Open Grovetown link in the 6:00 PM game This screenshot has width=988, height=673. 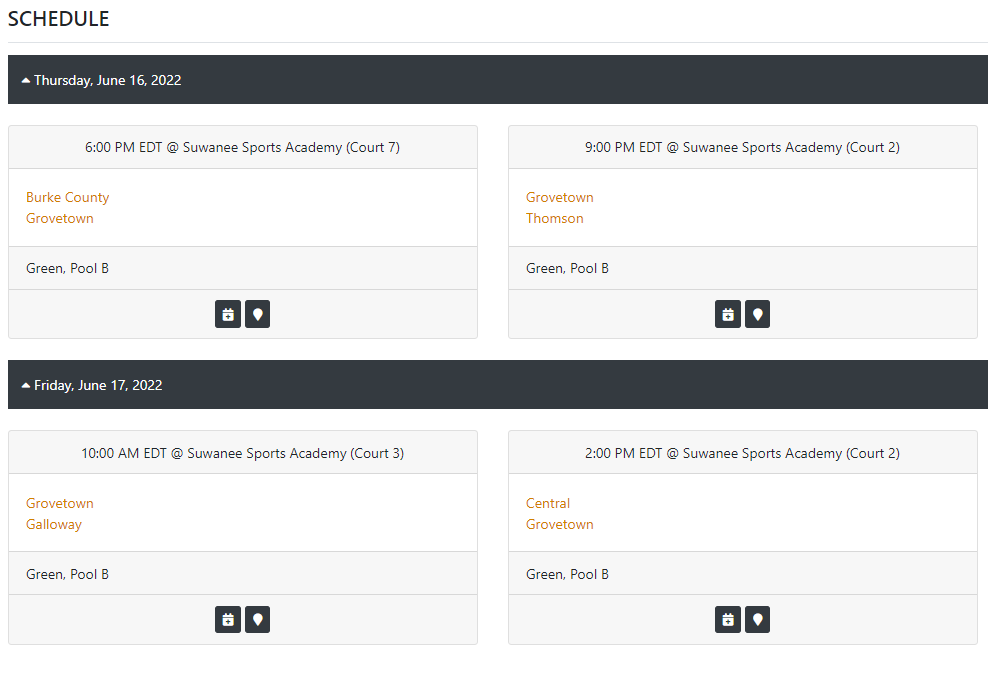60,218
